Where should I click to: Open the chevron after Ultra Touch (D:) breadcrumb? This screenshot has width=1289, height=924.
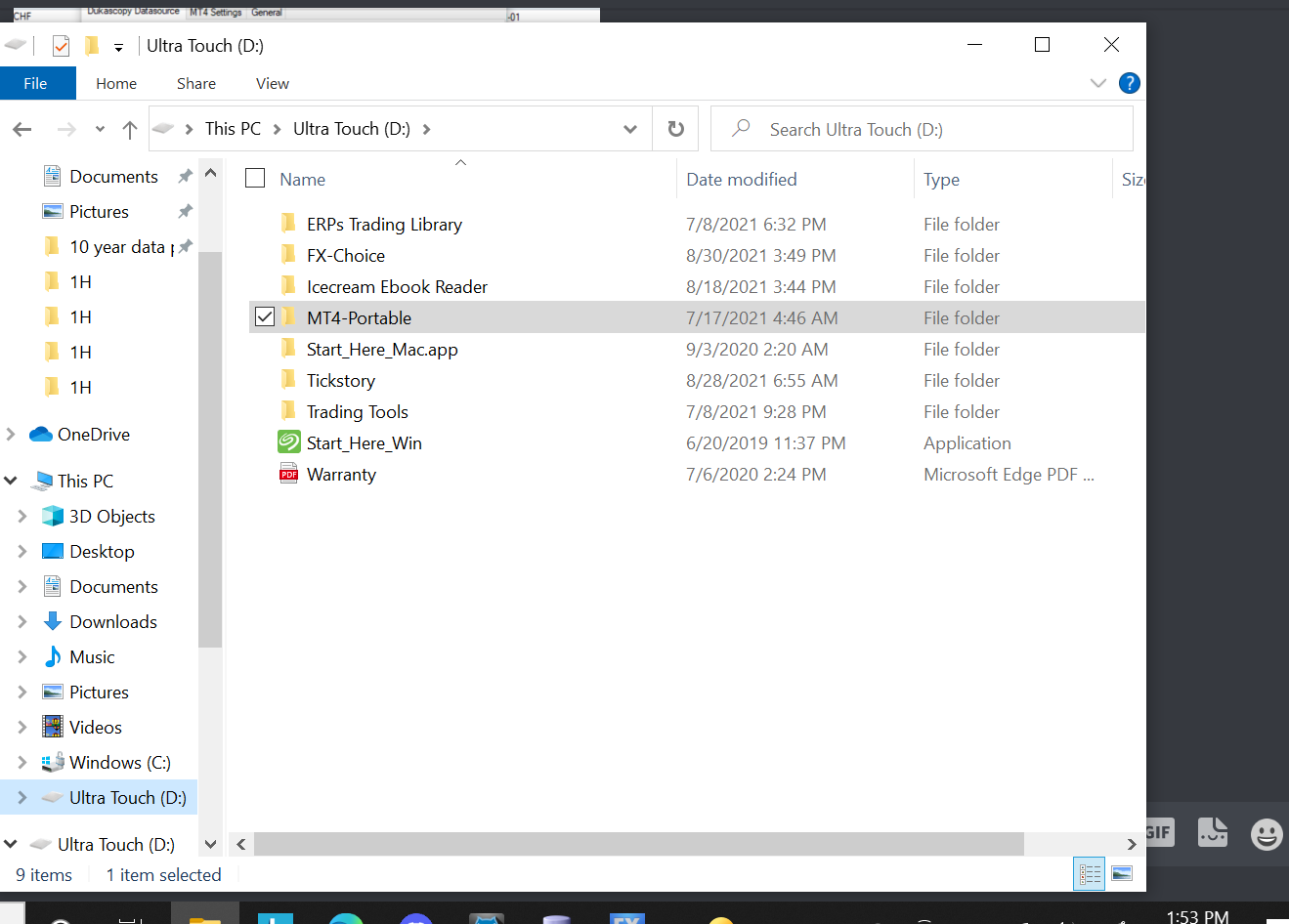[426, 129]
